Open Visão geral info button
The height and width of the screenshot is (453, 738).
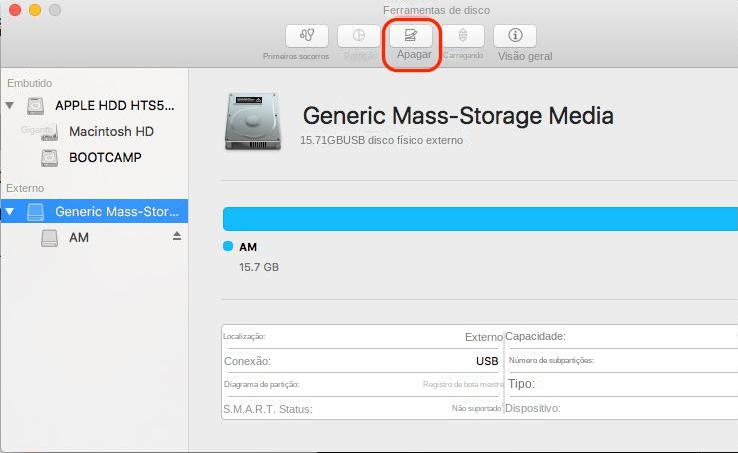[515, 36]
